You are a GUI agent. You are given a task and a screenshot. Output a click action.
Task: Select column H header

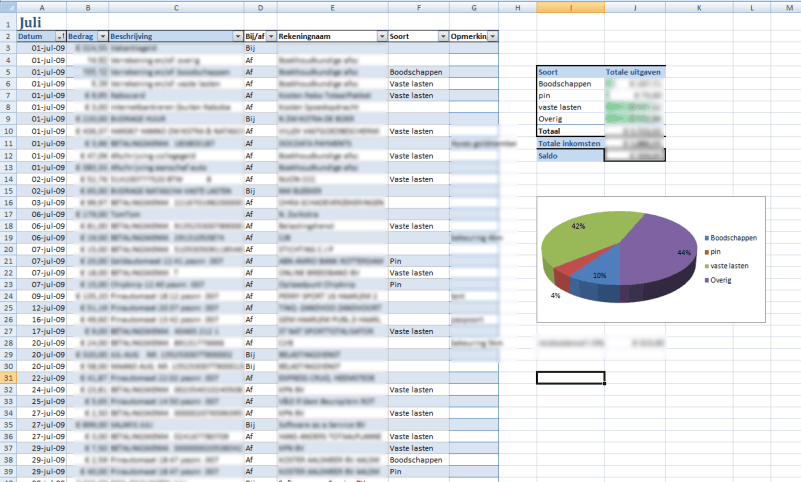pyautogui.click(x=517, y=8)
